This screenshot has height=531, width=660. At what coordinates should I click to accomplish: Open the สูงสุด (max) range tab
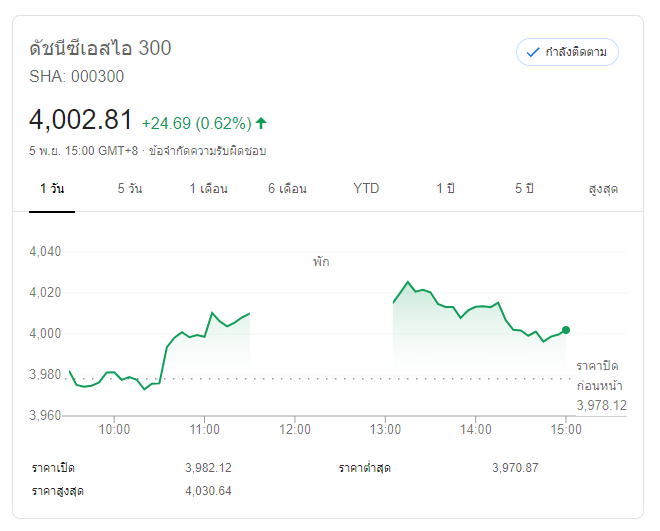[603, 188]
